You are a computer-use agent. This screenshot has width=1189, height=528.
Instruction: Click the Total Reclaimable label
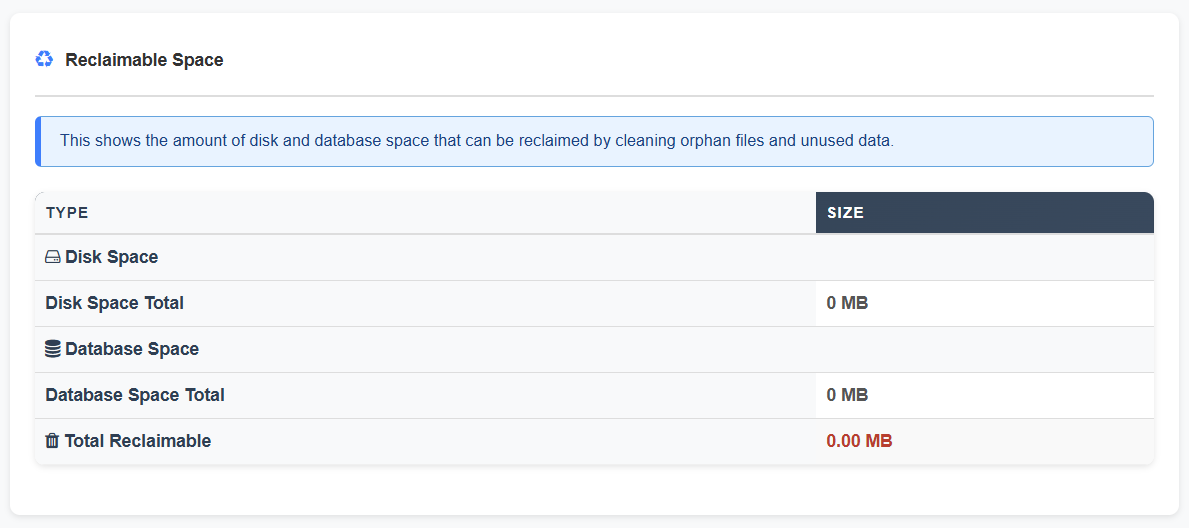(x=138, y=441)
